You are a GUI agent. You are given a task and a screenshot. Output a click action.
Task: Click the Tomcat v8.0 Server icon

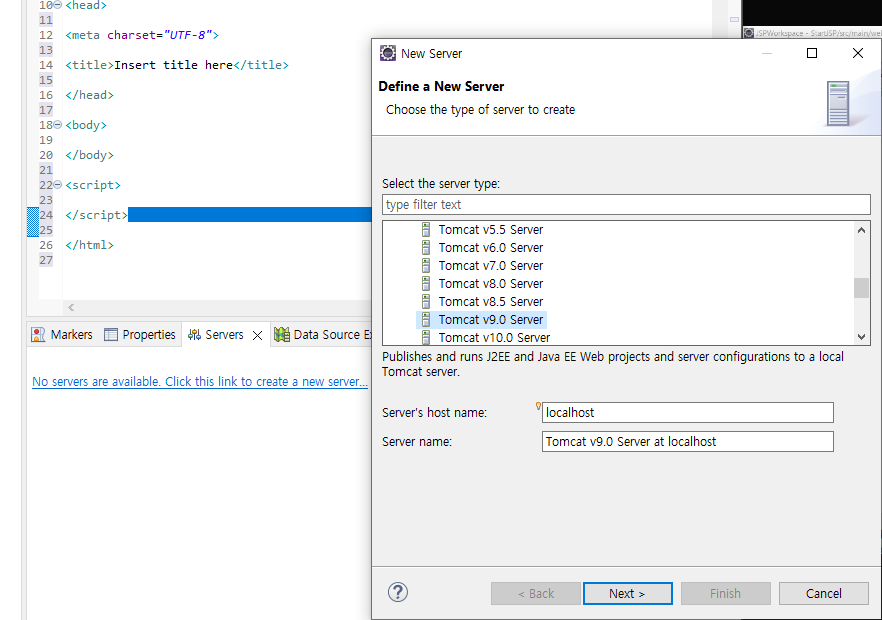(426, 284)
